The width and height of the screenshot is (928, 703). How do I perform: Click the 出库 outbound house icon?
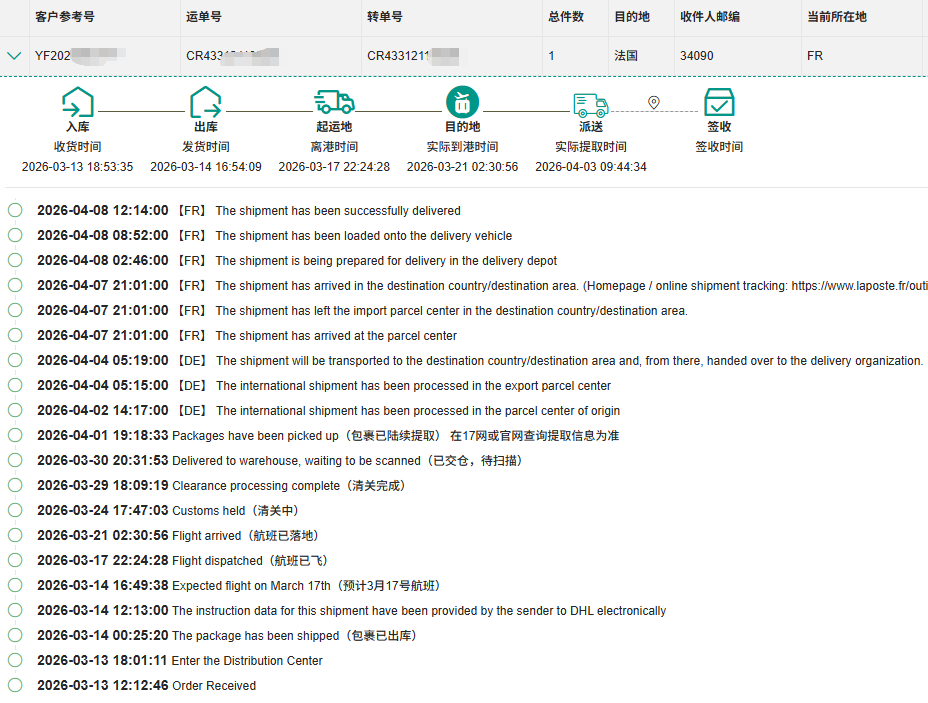tap(205, 102)
